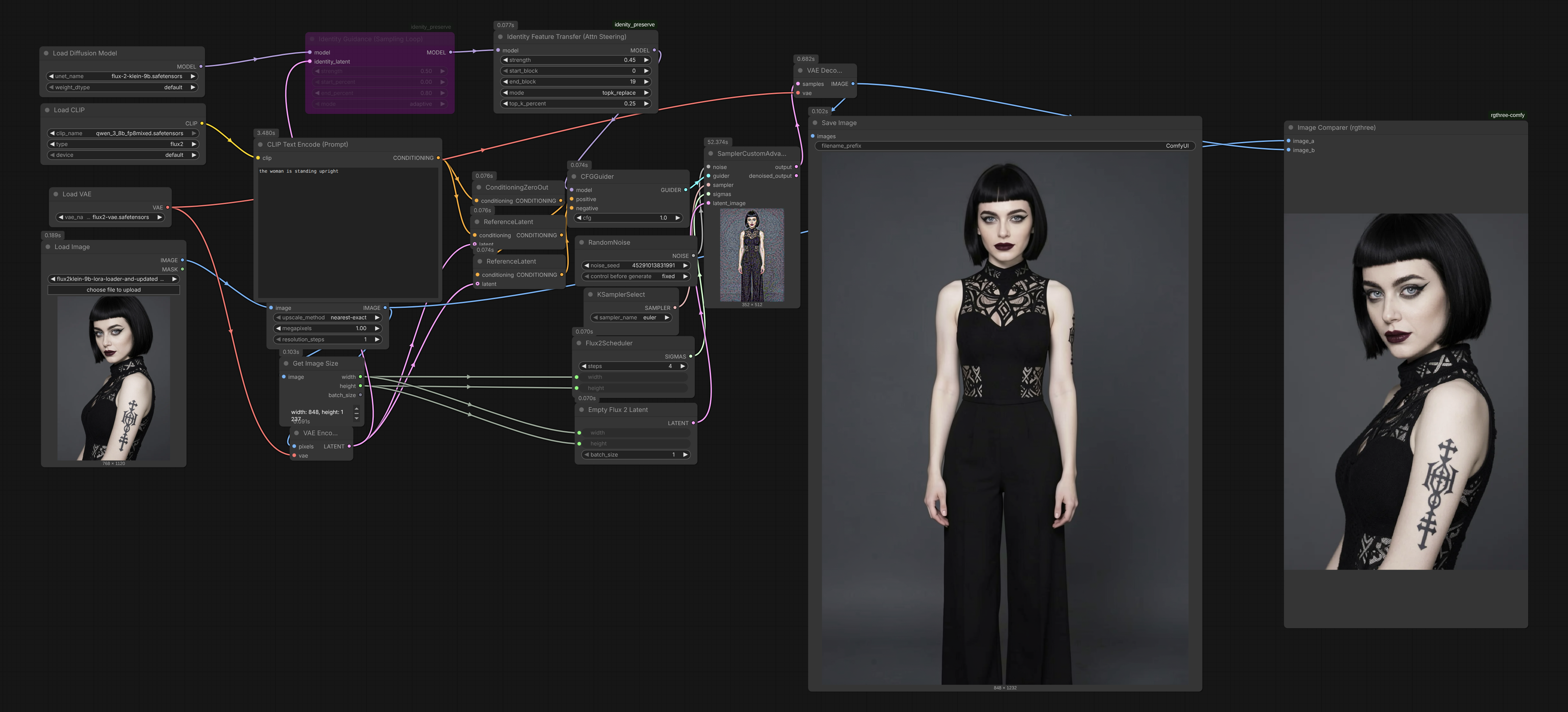Click the GUIDER output socket on CFGGuider

(x=686, y=190)
